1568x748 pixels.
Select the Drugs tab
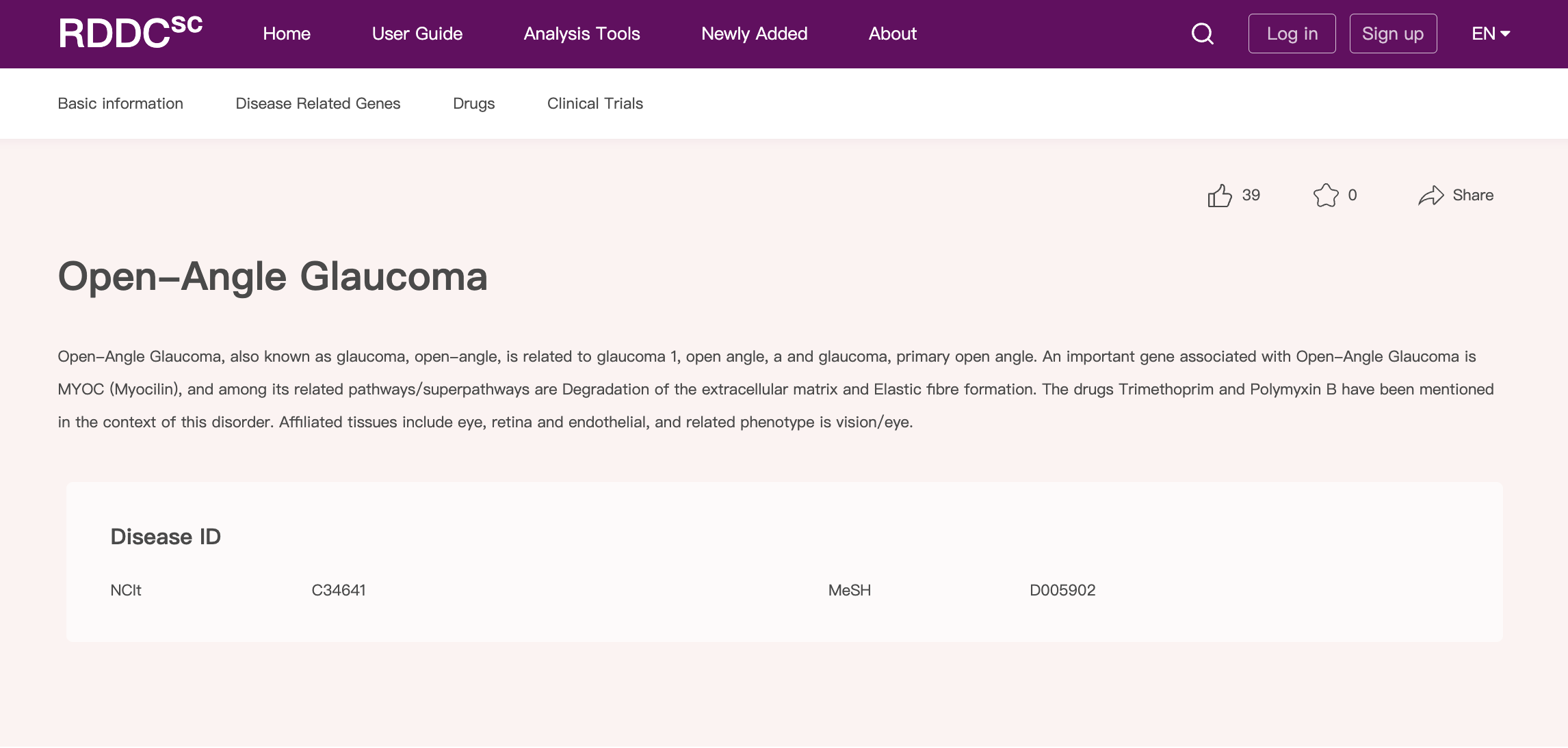coord(473,103)
